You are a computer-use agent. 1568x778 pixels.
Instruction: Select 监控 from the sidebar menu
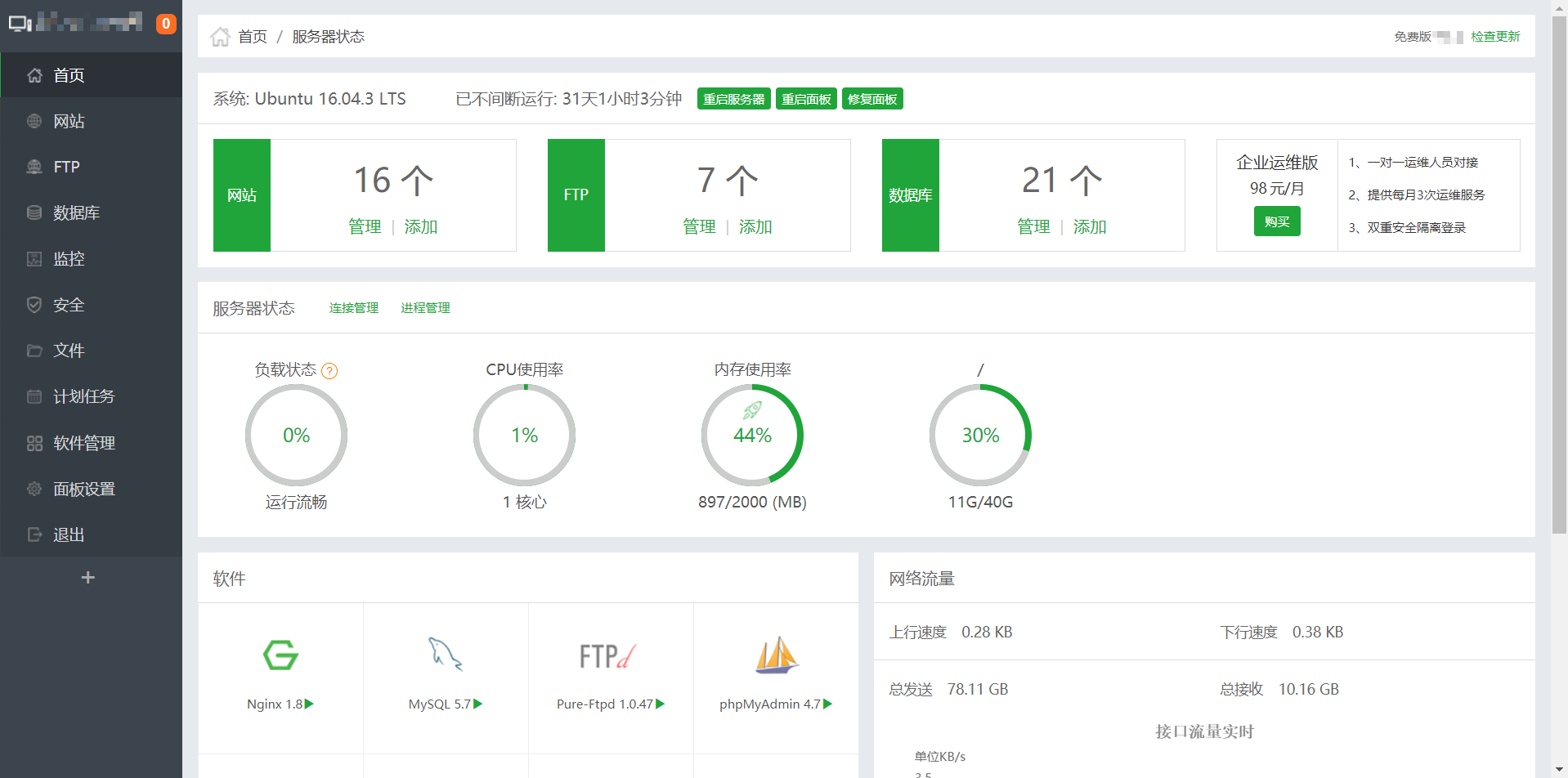(69, 259)
